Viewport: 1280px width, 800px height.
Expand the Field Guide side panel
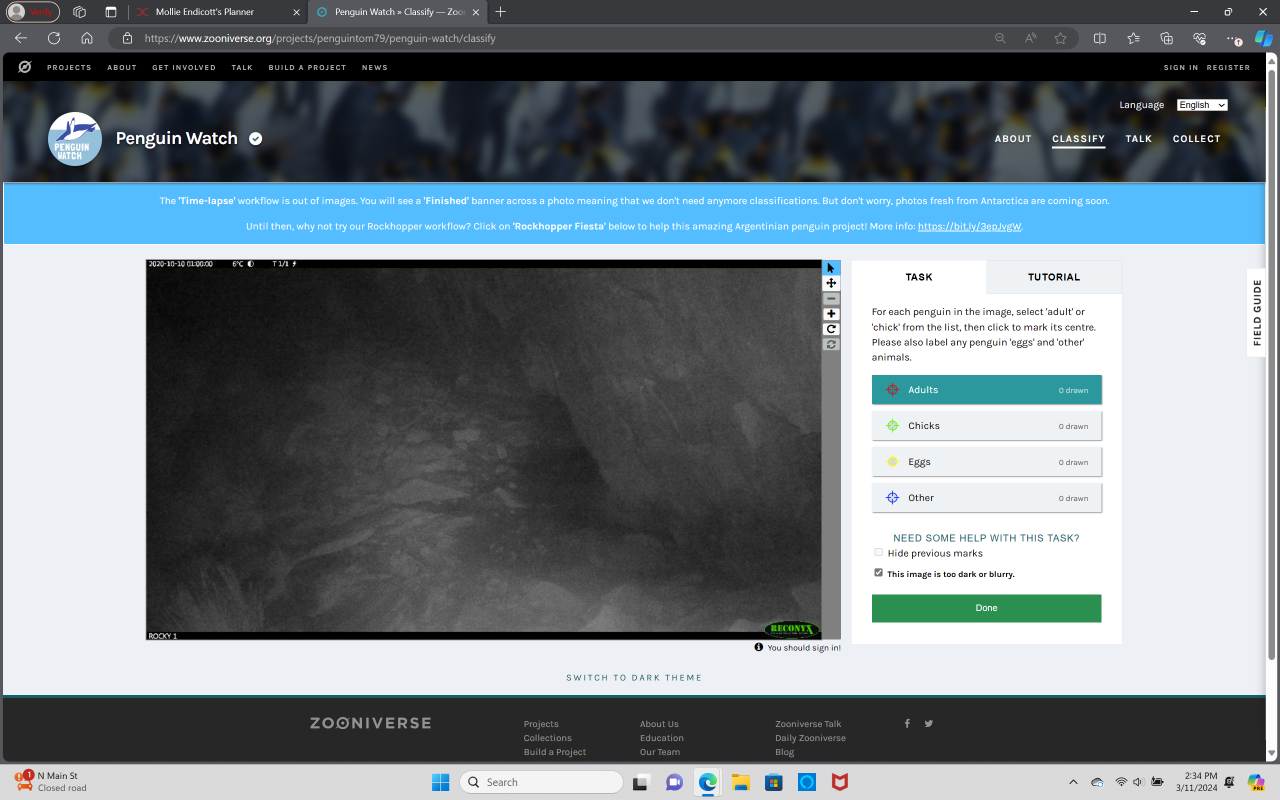(1257, 312)
